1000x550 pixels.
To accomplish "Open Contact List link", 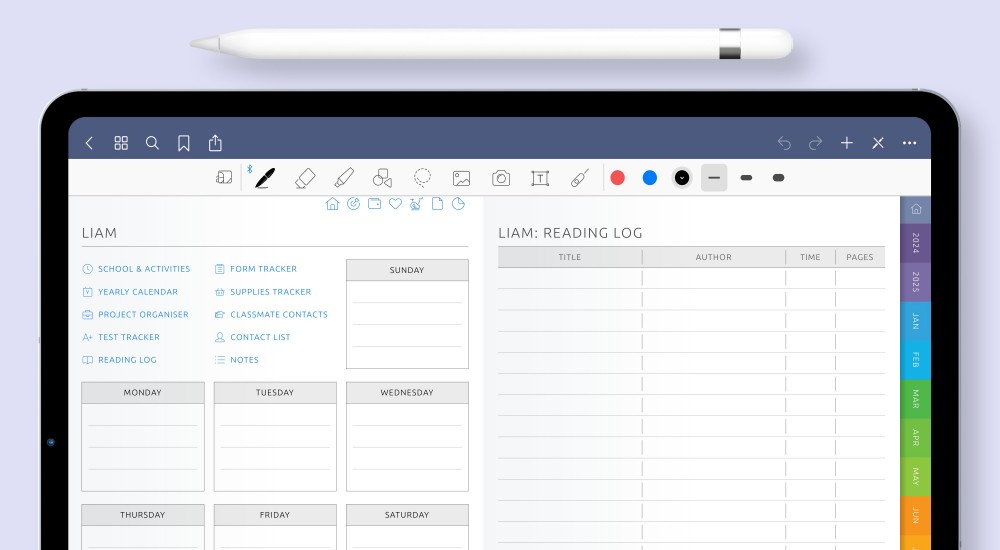I will (x=253, y=337).
